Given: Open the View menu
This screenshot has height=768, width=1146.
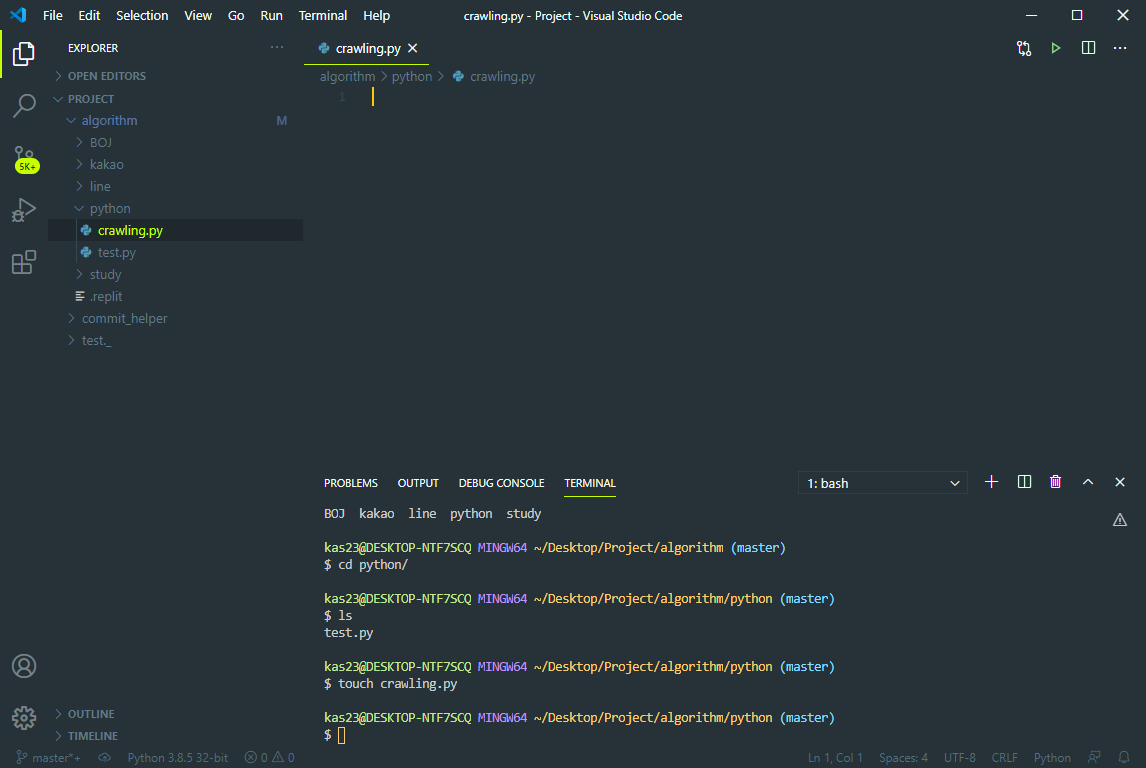Looking at the screenshot, I should (197, 15).
